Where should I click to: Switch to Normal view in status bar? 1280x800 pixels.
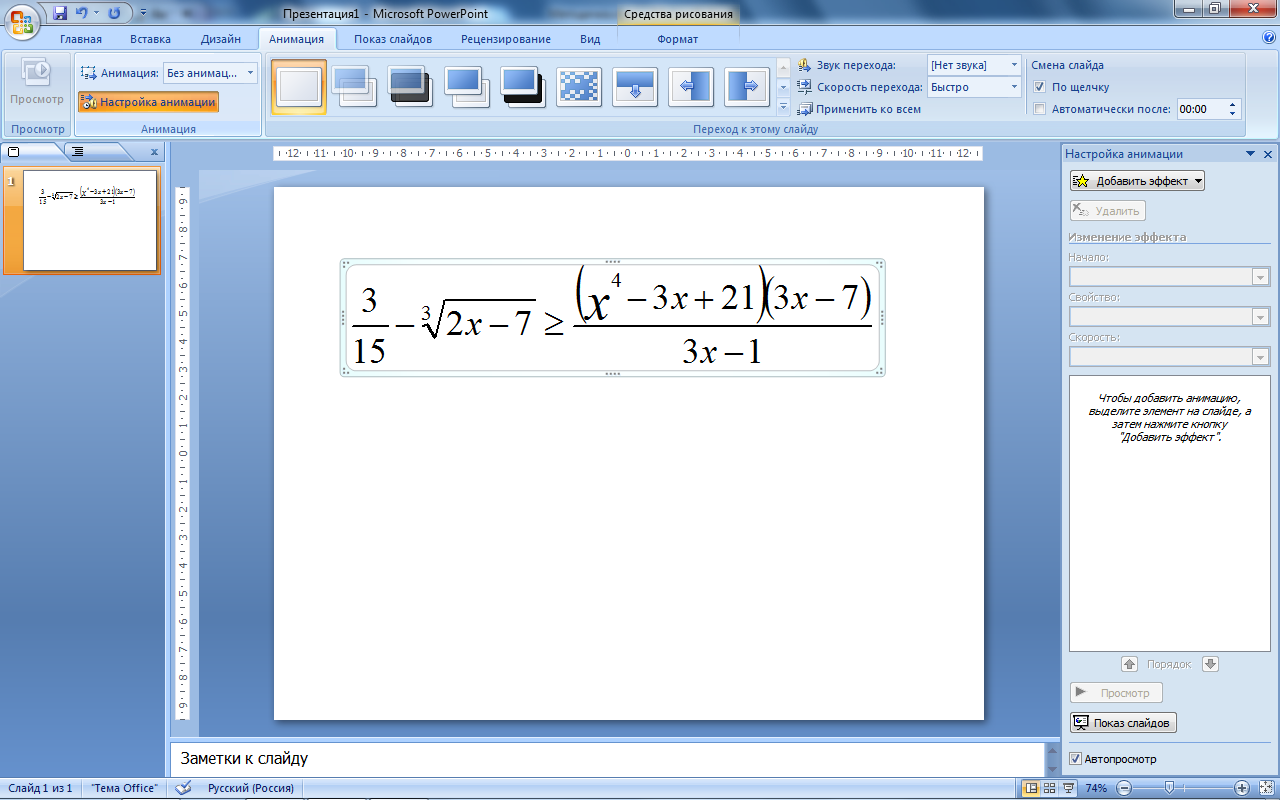tap(1031, 788)
